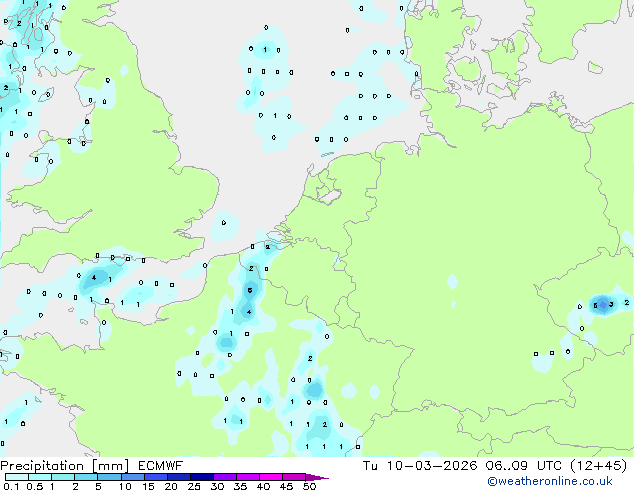634x490 pixels.
Task: Click the 30–35 mm purple legend swatch
Action: click(224, 477)
